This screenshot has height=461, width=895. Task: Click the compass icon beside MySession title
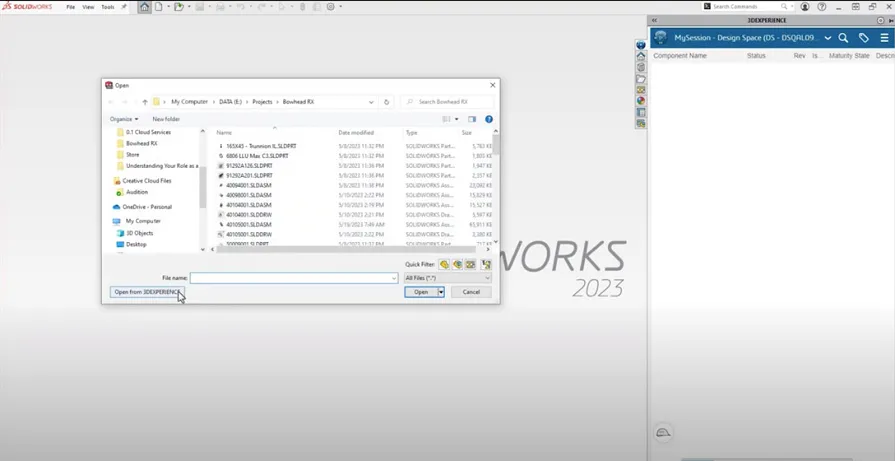[661, 38]
